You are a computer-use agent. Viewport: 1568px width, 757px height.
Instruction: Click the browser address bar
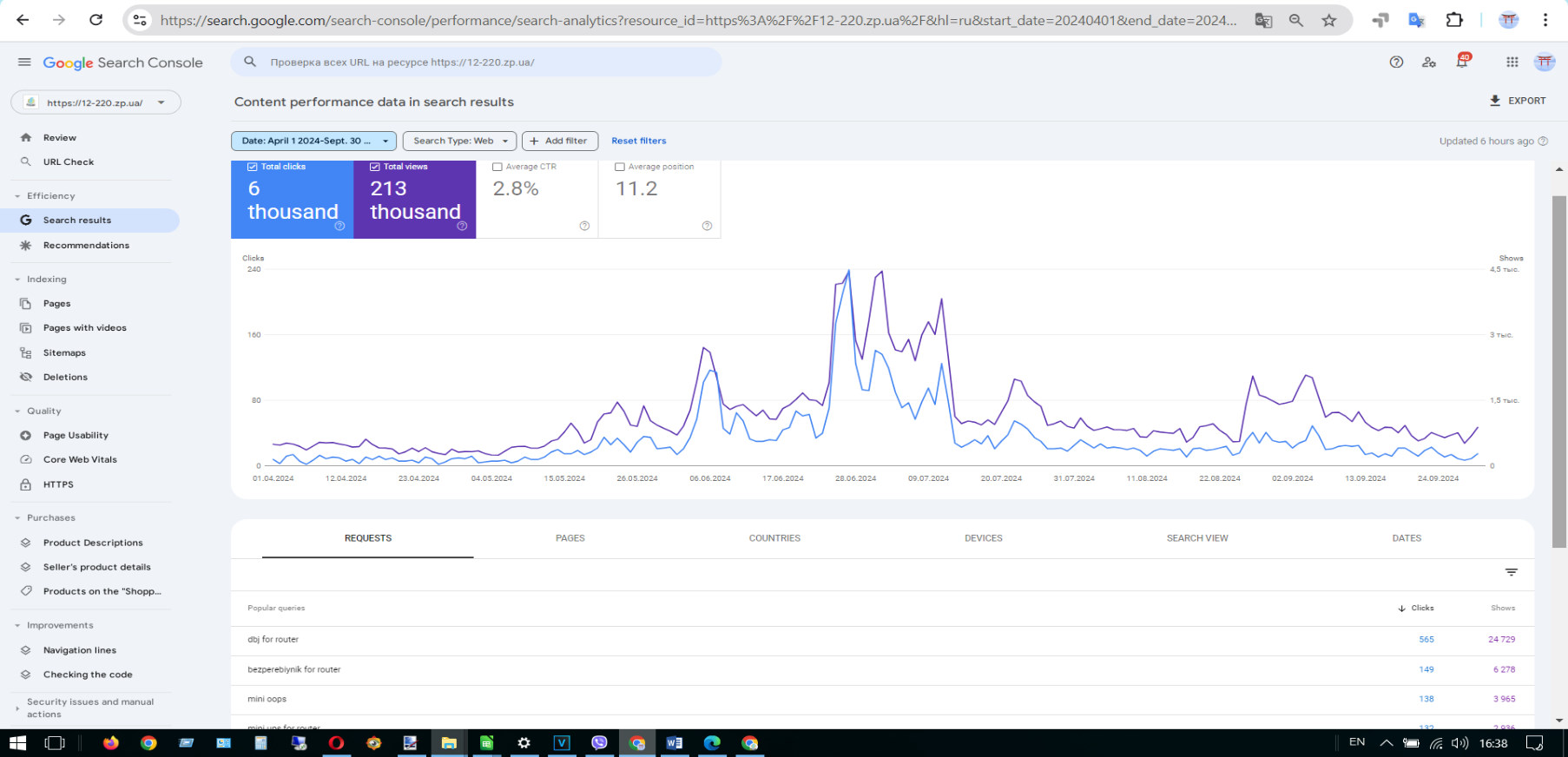point(699,20)
